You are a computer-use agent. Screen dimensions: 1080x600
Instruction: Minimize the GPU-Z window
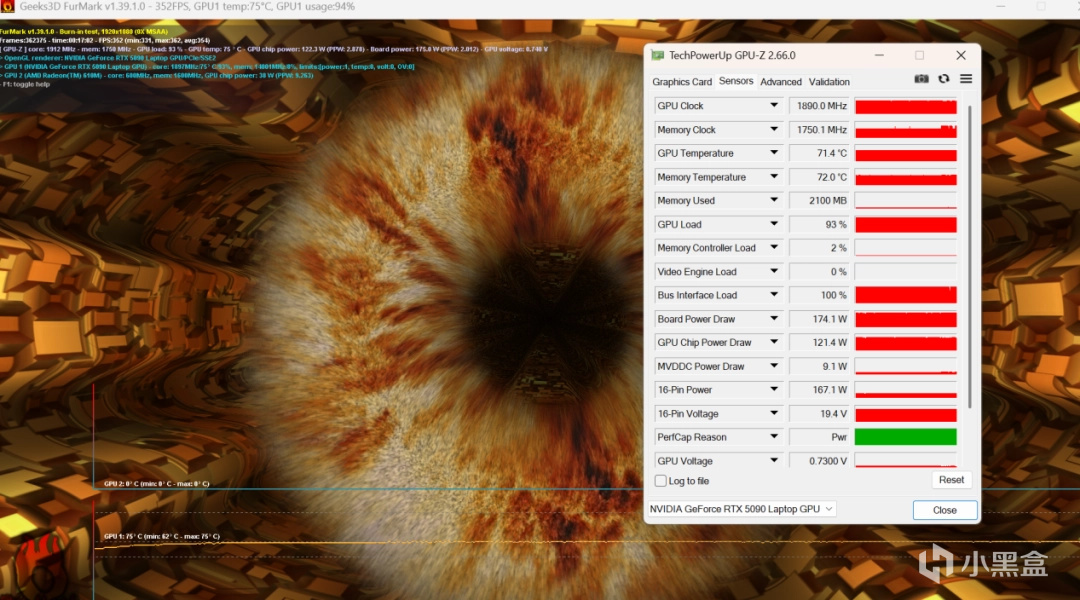coord(879,55)
